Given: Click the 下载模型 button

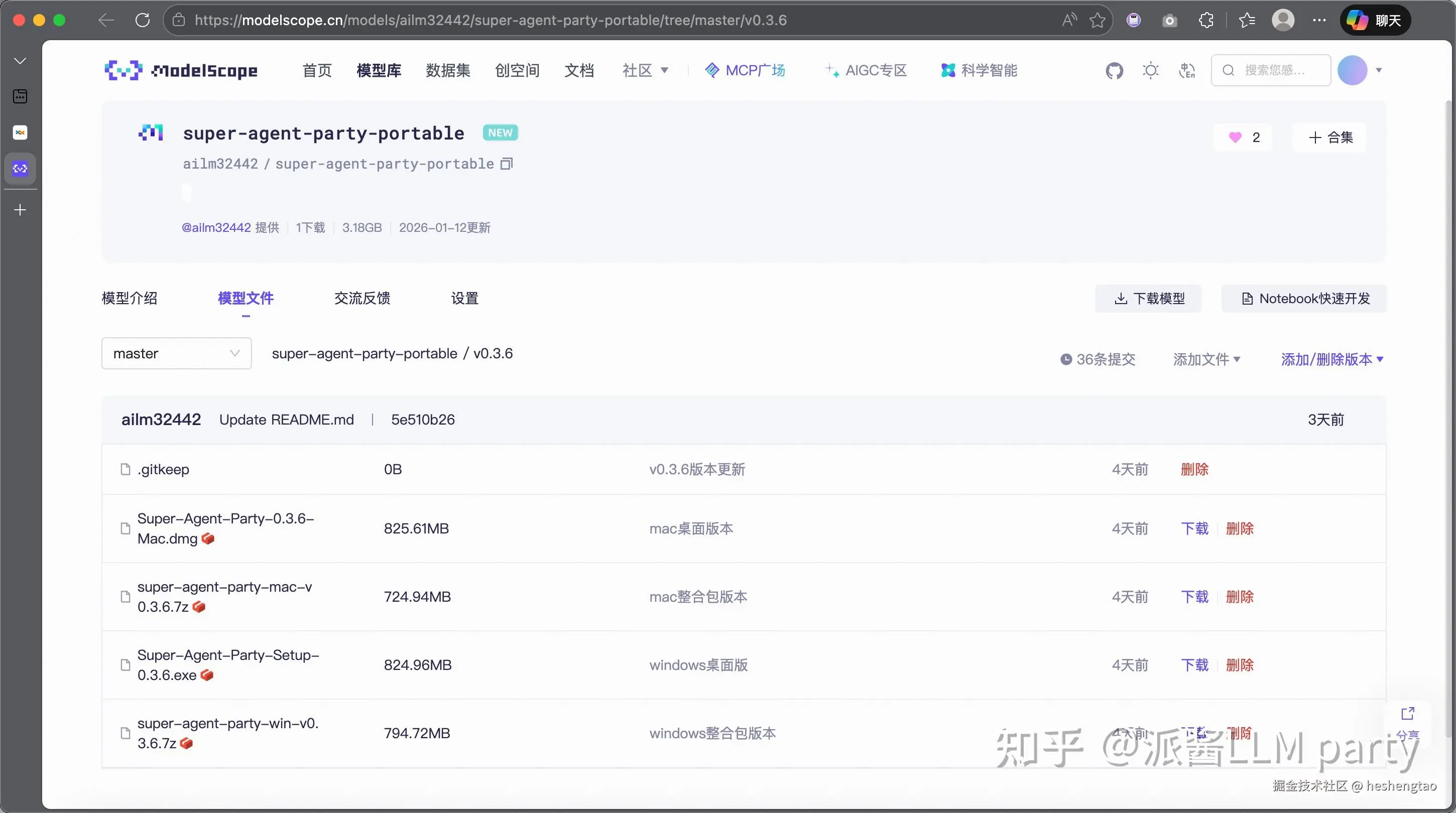Looking at the screenshot, I should coord(1148,298).
